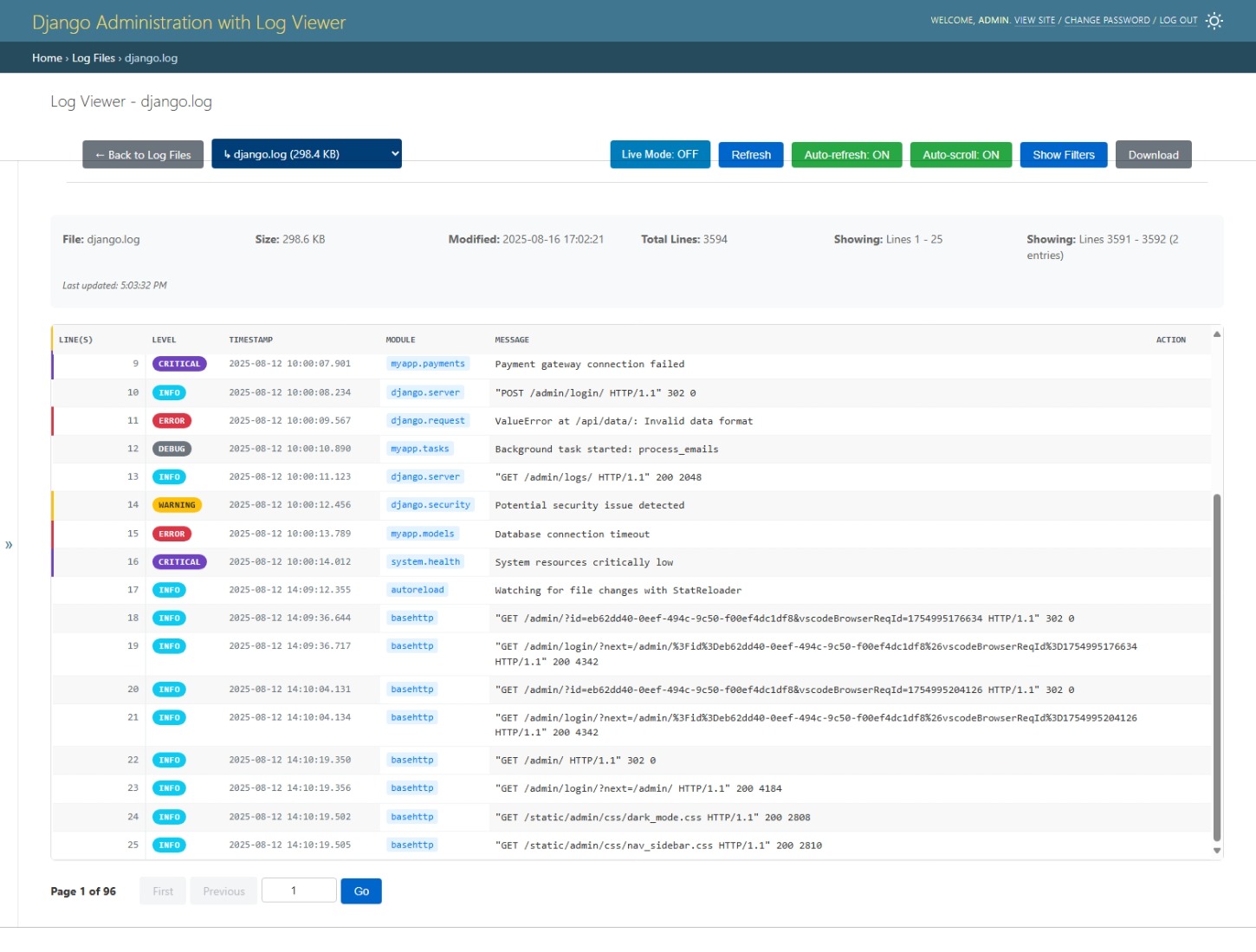Screen dimensions: 1256x952
Task: Click the Log Out link
Action: [1178, 20]
